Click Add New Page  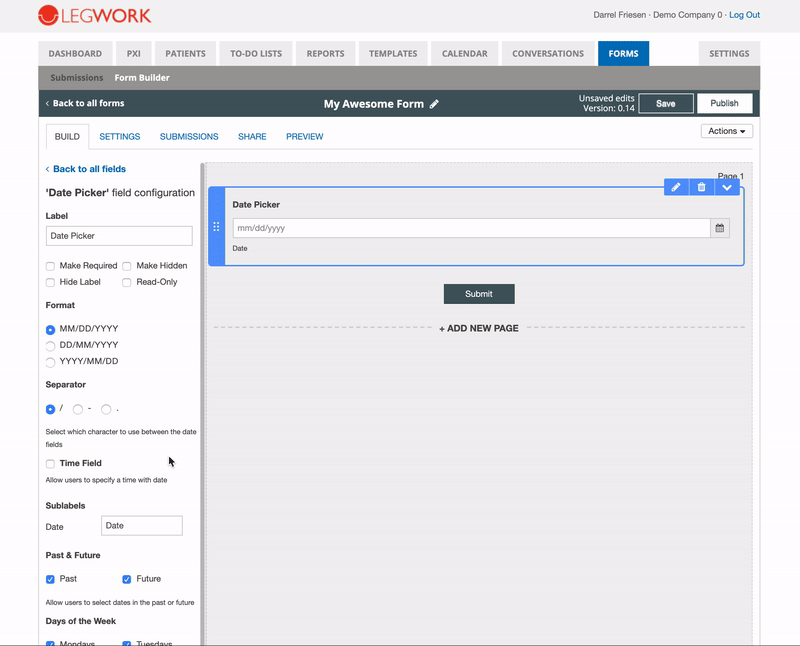(x=479, y=329)
